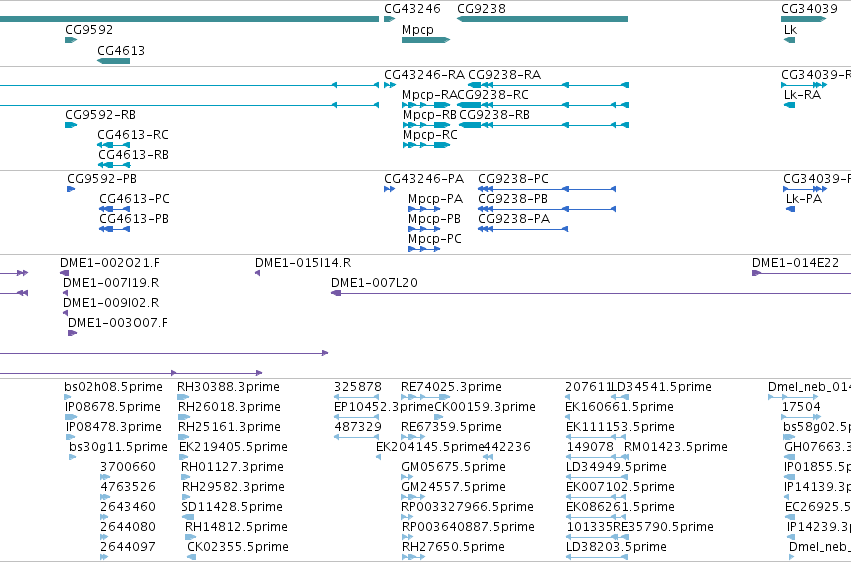Select the CG4613-RB transcript label
The height and width of the screenshot is (562, 851).
pos(134,155)
